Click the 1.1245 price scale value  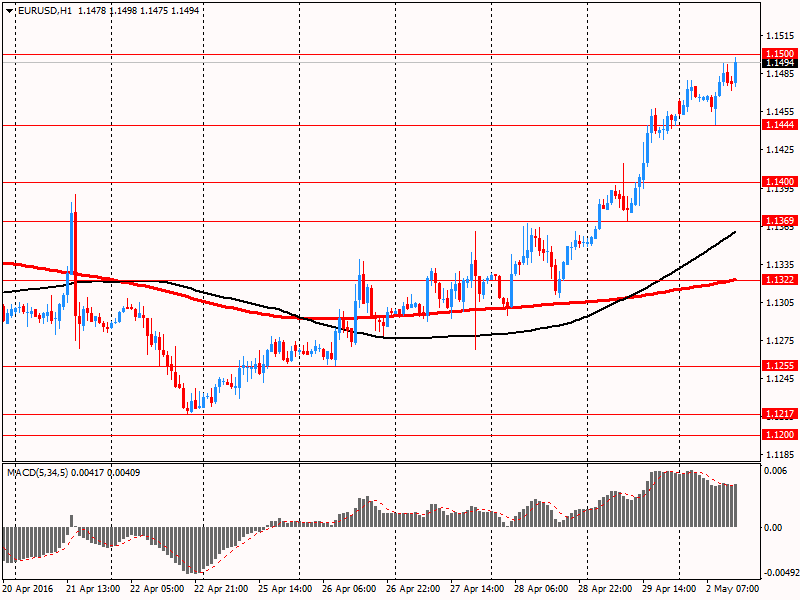click(x=780, y=379)
